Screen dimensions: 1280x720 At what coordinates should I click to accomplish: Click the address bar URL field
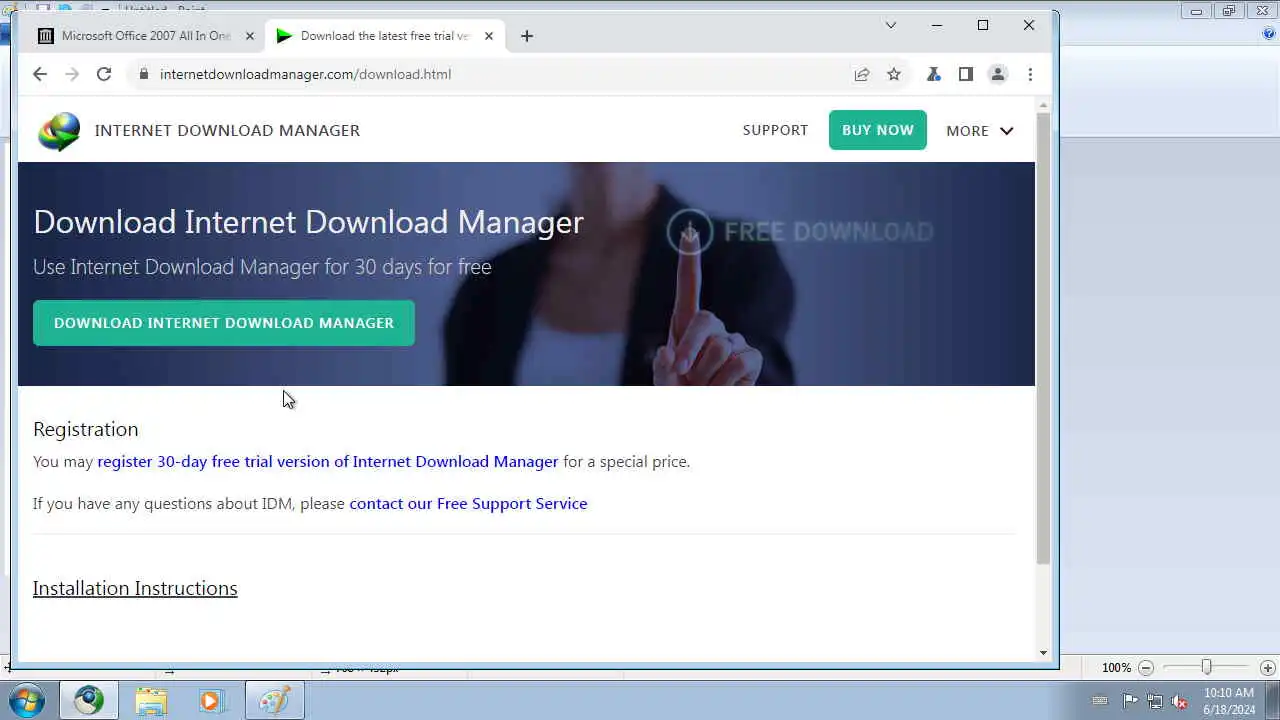pos(490,74)
